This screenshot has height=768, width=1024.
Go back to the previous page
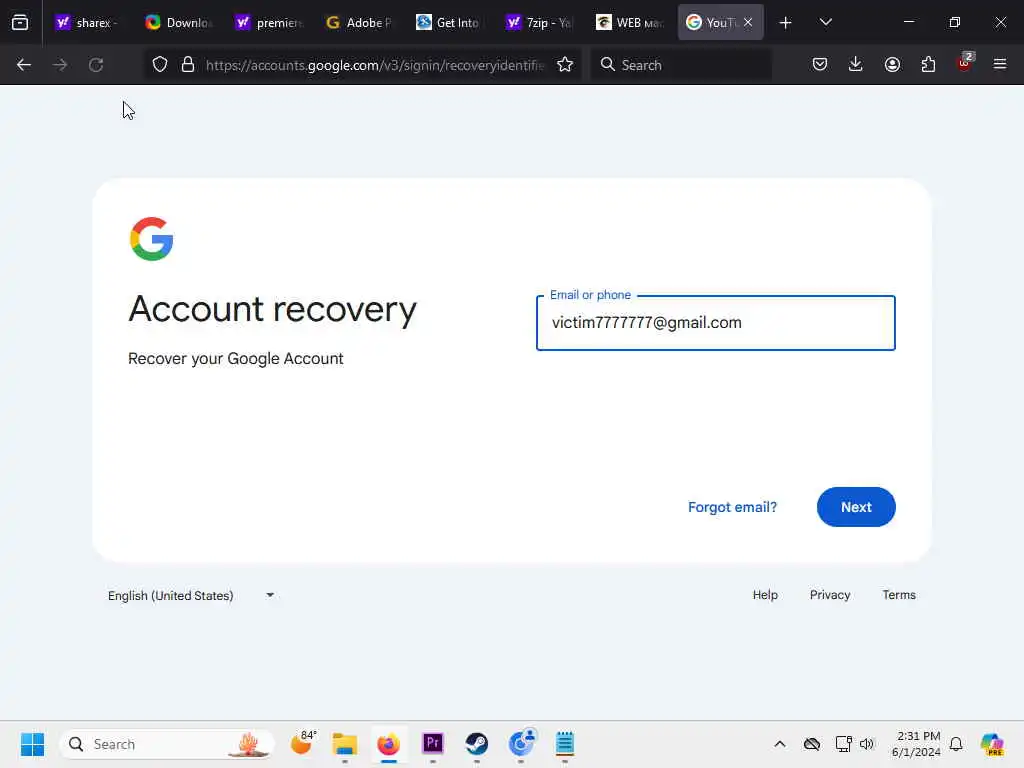24,65
